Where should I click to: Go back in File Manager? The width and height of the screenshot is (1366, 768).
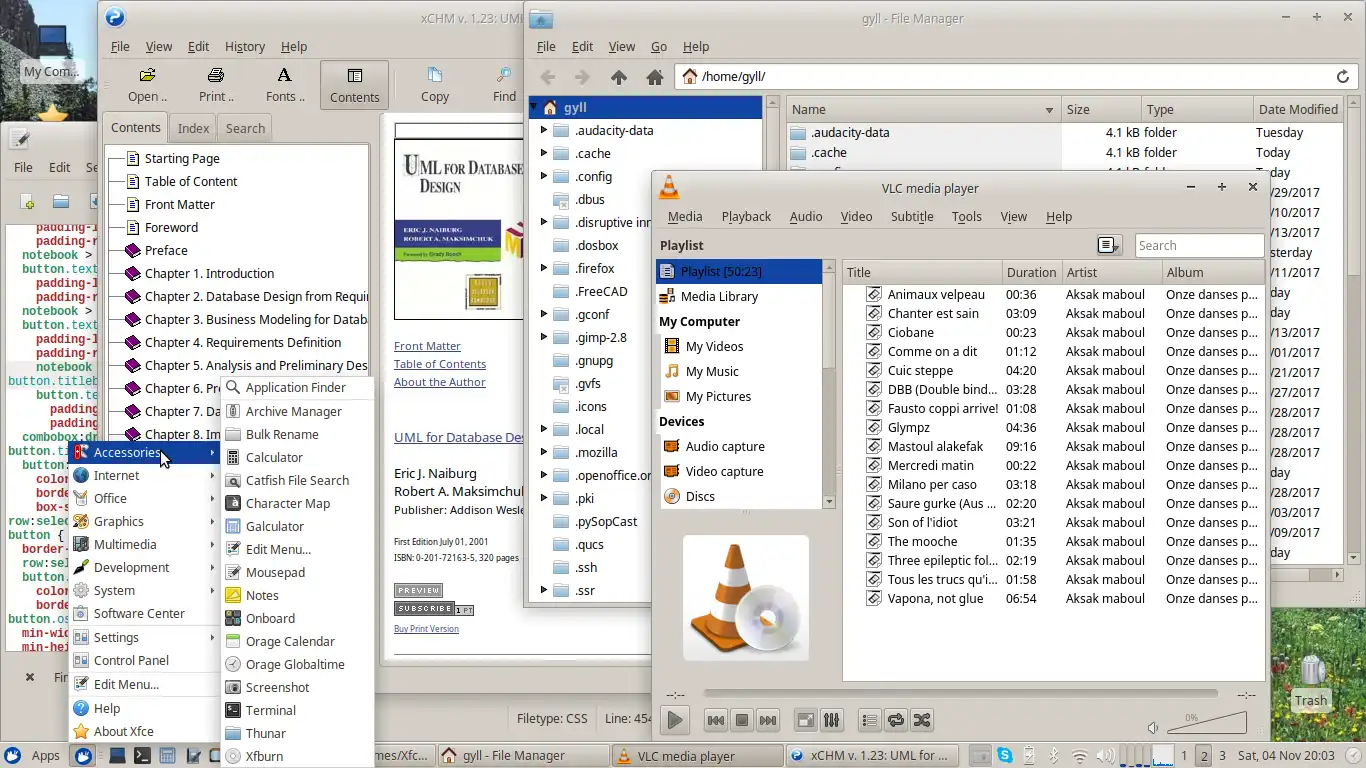click(x=547, y=77)
